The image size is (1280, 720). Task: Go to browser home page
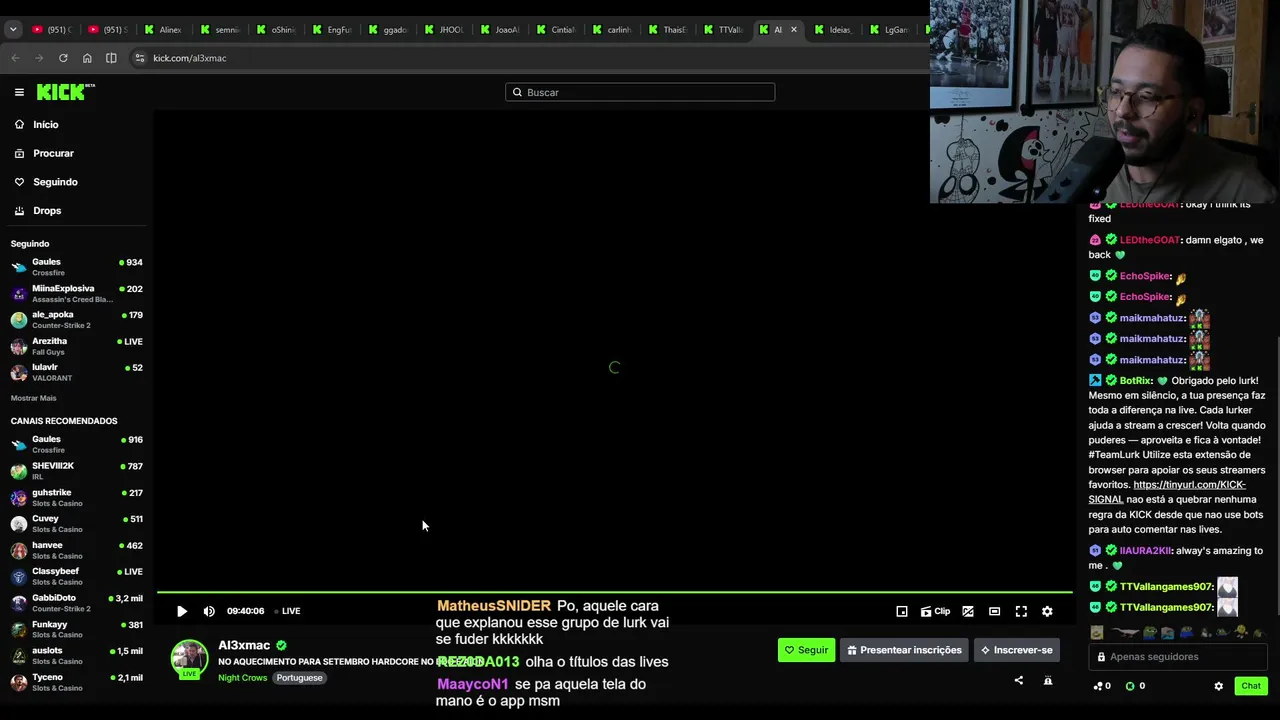coord(87,58)
